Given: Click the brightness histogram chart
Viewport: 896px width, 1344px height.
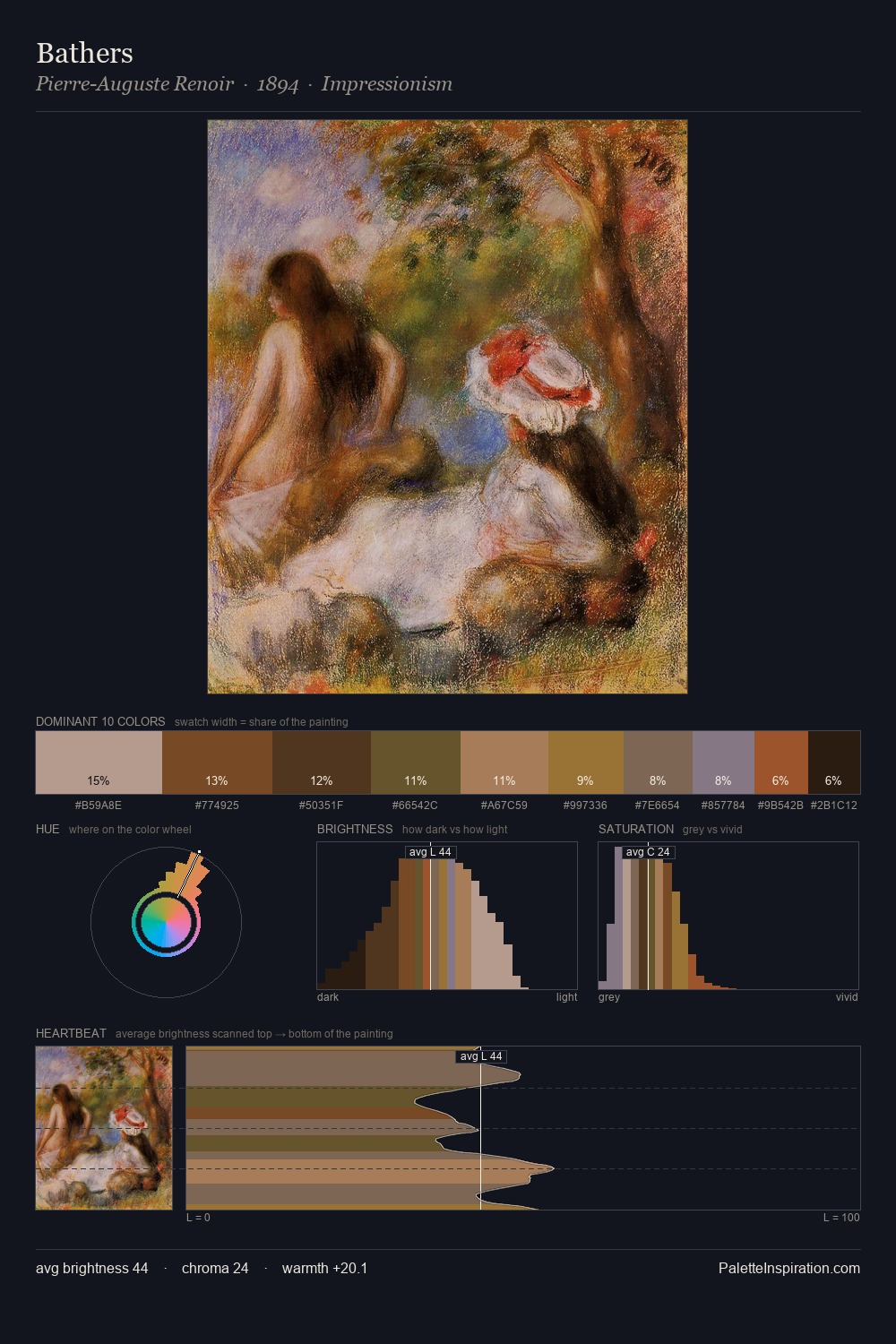Looking at the screenshot, I should click(x=447, y=916).
